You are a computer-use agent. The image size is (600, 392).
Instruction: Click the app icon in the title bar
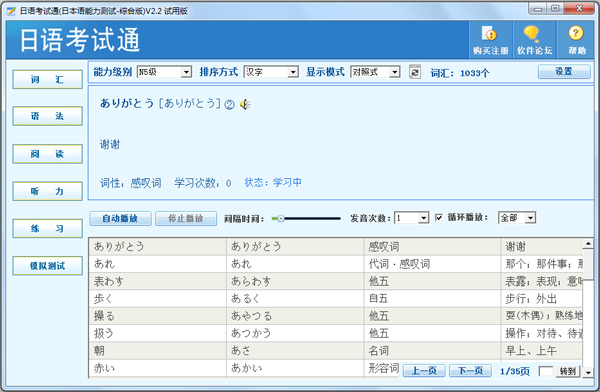click(11, 11)
